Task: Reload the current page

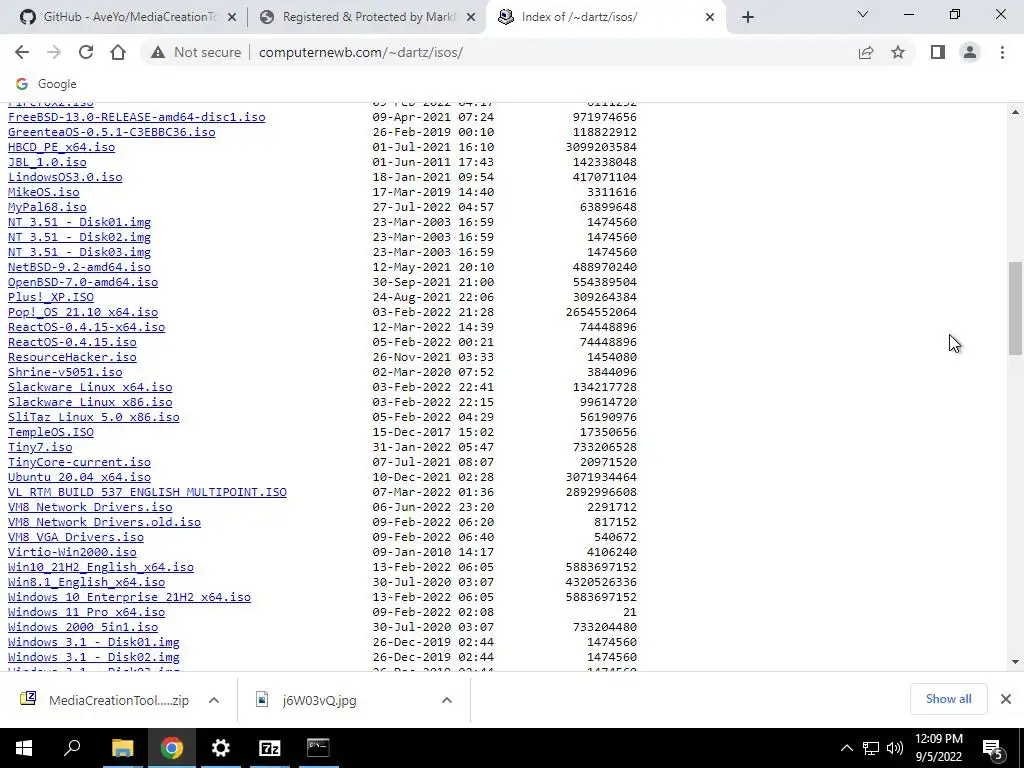Action: click(86, 52)
